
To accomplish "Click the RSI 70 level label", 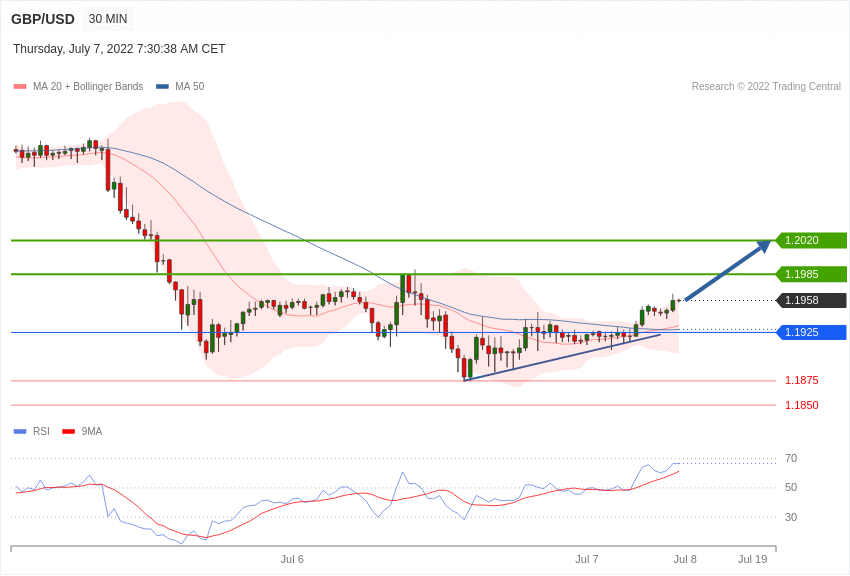I will (x=791, y=458).
